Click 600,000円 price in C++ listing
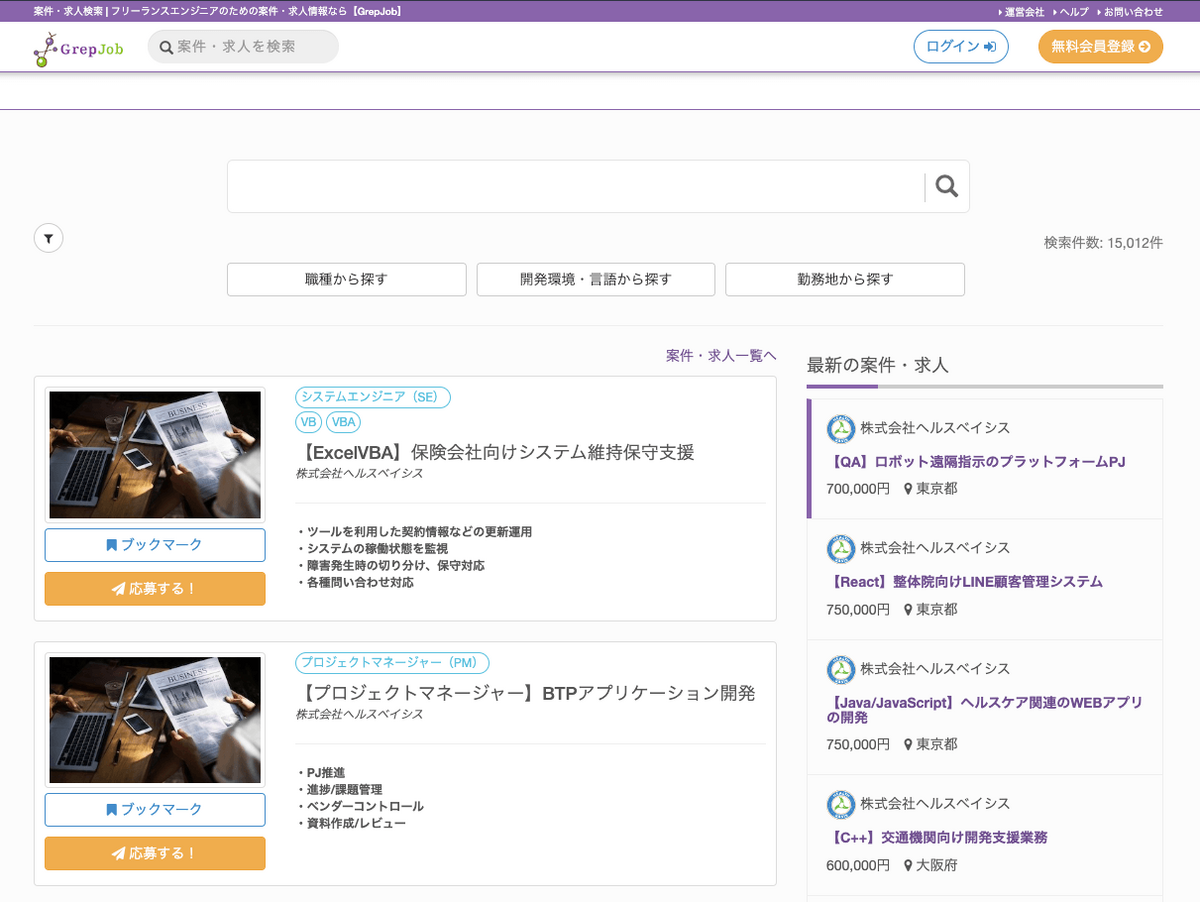The height and width of the screenshot is (902, 1200). (858, 865)
